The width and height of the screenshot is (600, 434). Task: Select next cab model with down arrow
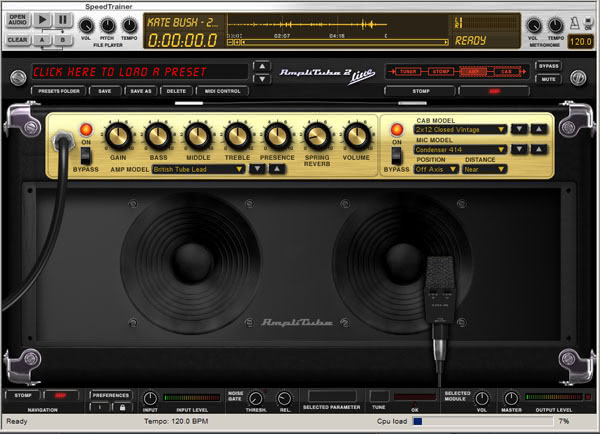point(519,129)
